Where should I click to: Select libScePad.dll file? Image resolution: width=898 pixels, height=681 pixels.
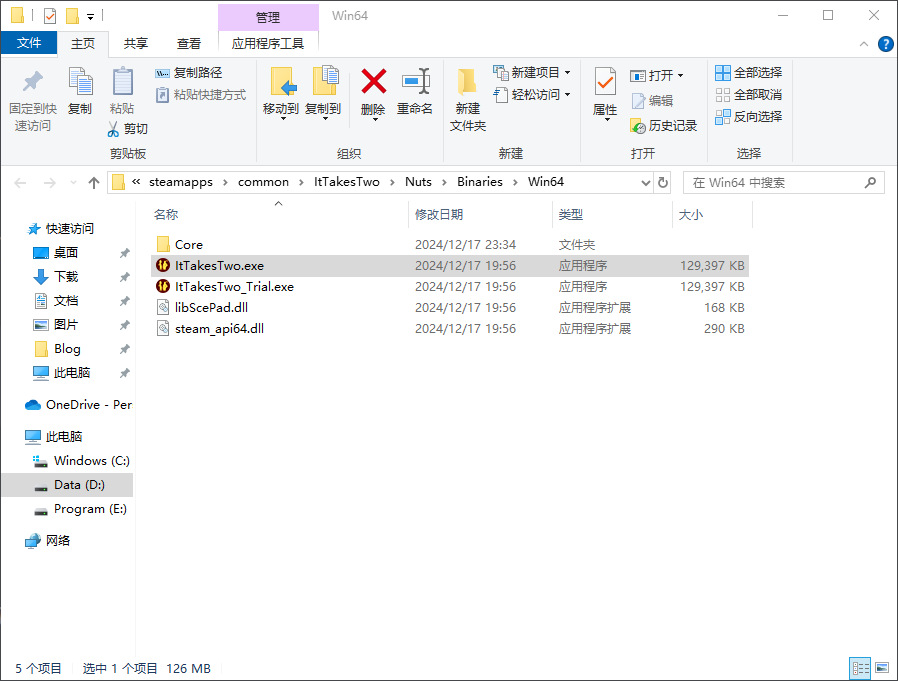click(x=450, y=308)
